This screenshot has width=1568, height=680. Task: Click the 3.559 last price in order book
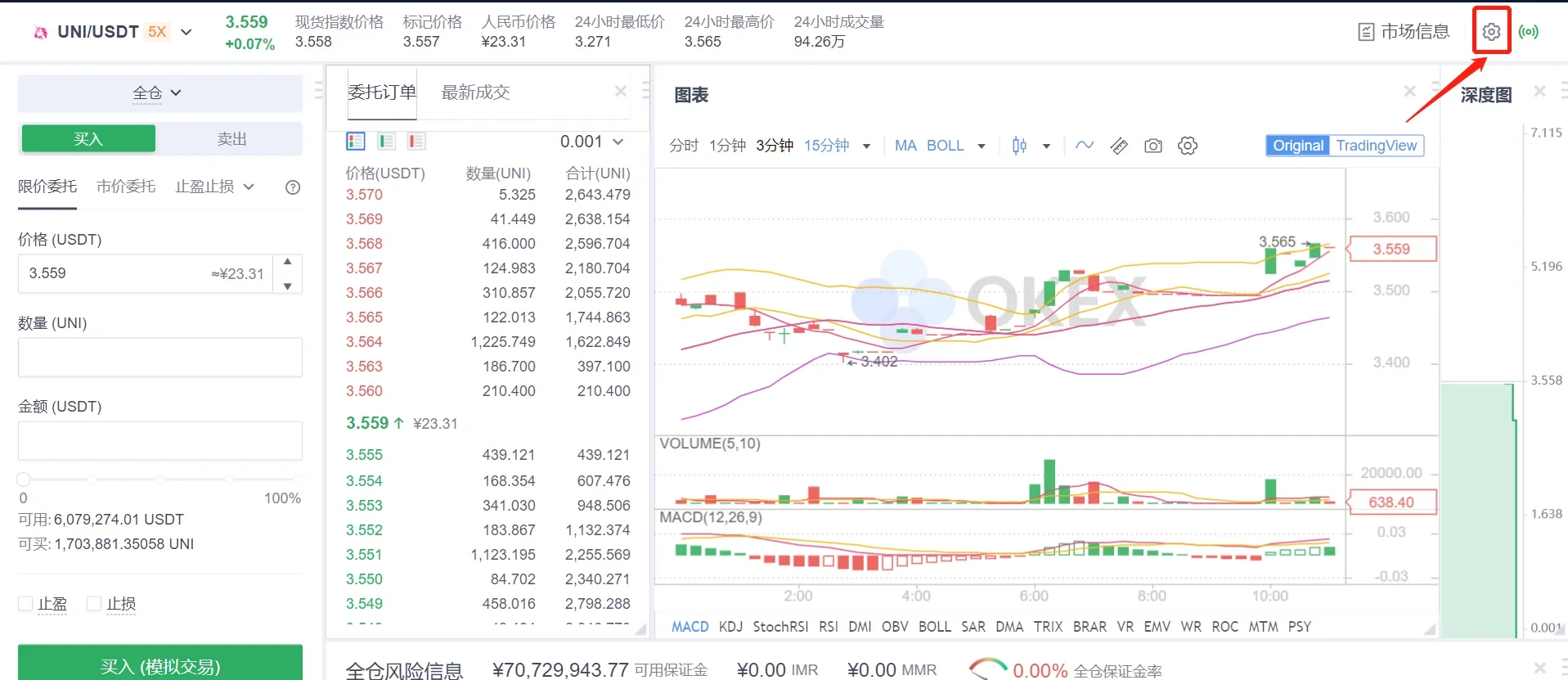pyautogui.click(x=367, y=423)
